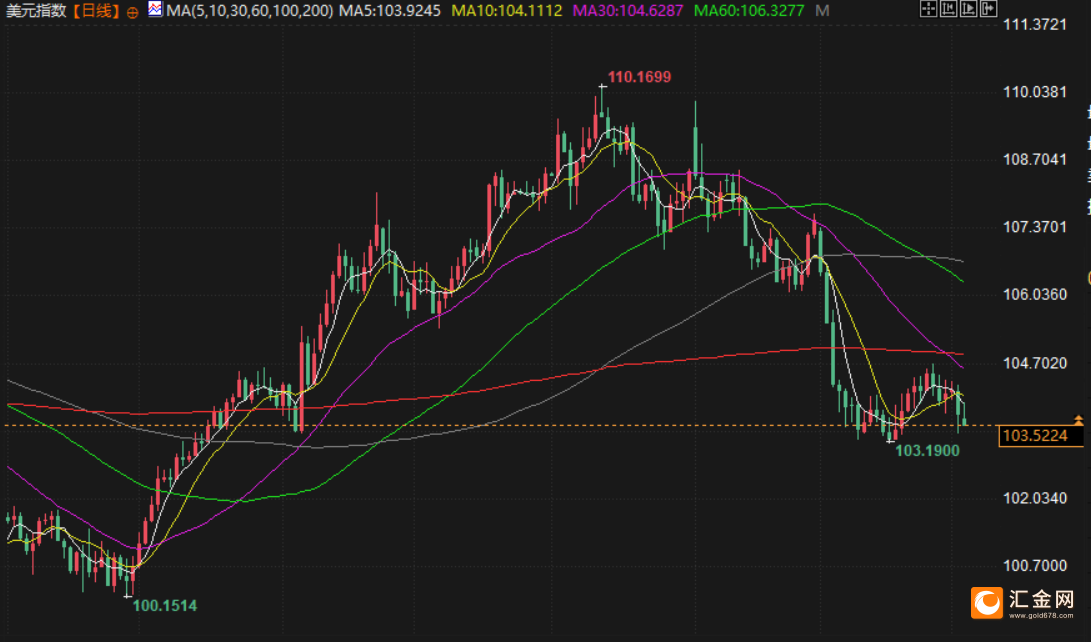Click the orange circled-plus icon after 日线

coord(132,13)
